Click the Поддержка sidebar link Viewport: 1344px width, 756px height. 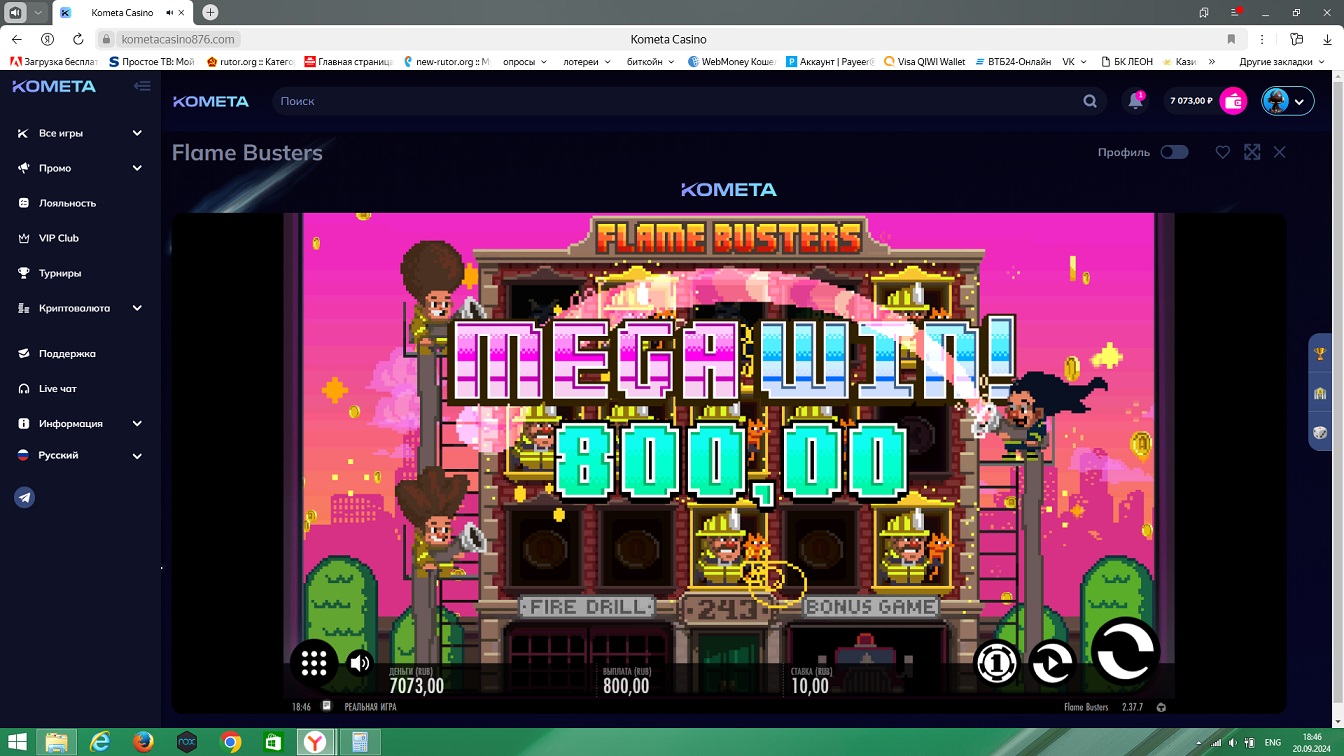(x=67, y=353)
